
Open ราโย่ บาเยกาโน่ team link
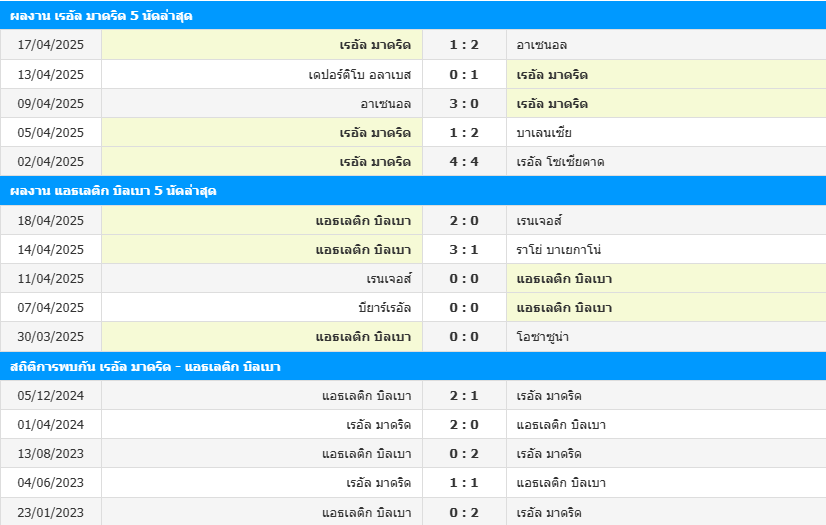pos(559,250)
